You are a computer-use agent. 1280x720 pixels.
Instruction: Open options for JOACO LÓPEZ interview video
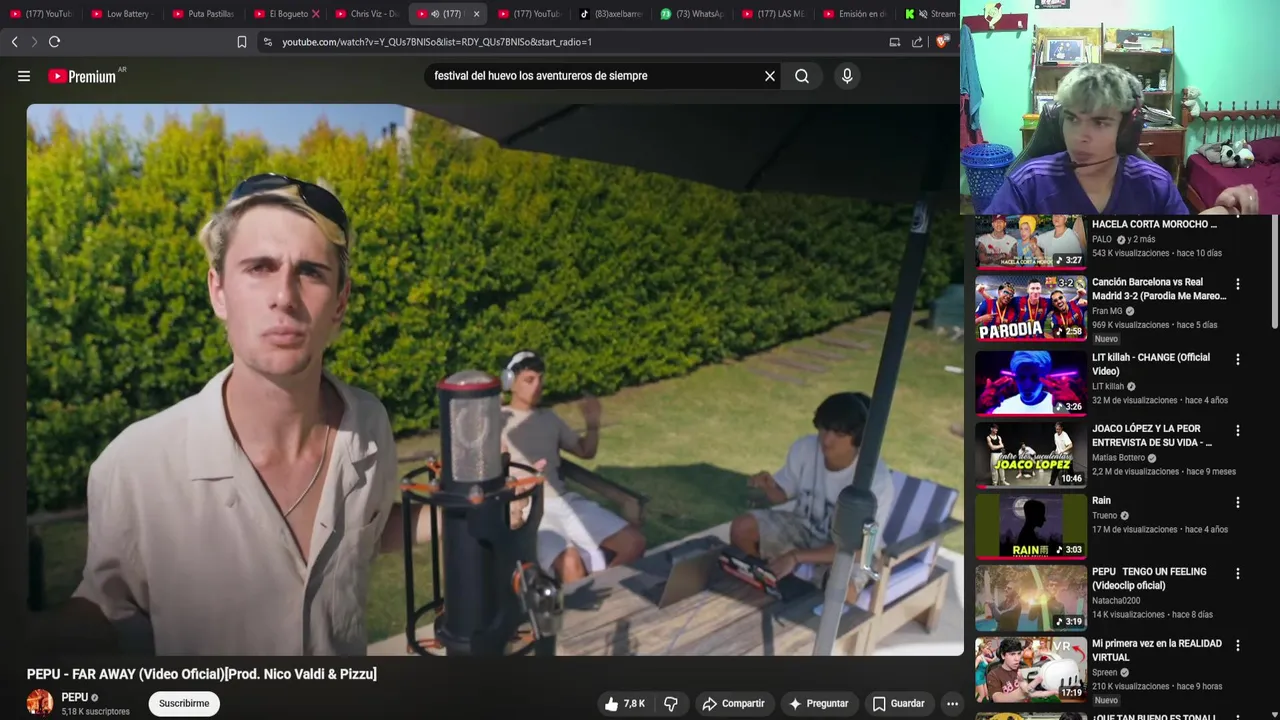pyautogui.click(x=1238, y=430)
